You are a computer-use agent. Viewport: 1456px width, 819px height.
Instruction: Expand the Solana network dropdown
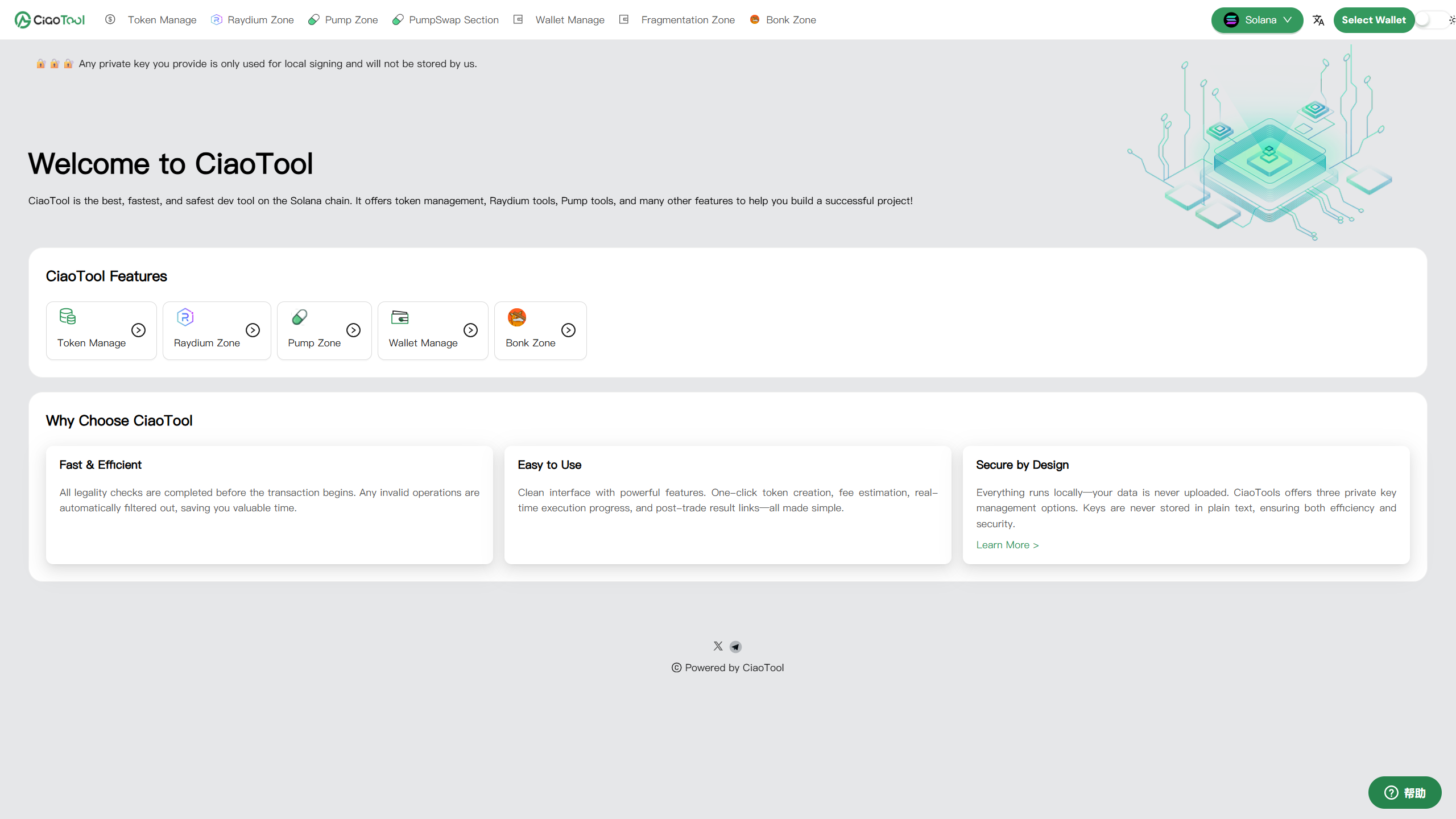(1258, 20)
